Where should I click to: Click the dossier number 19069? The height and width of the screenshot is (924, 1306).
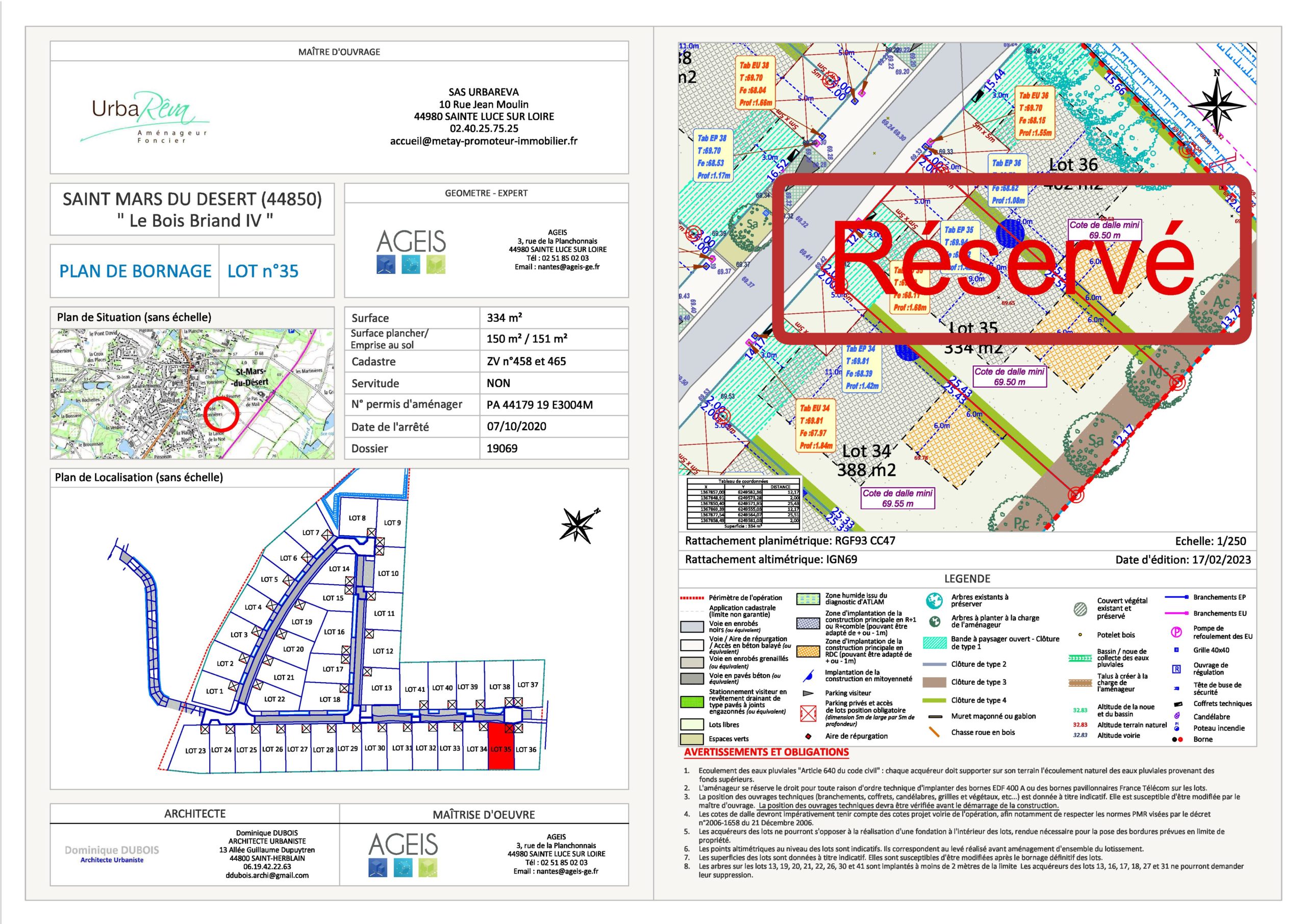[503, 448]
